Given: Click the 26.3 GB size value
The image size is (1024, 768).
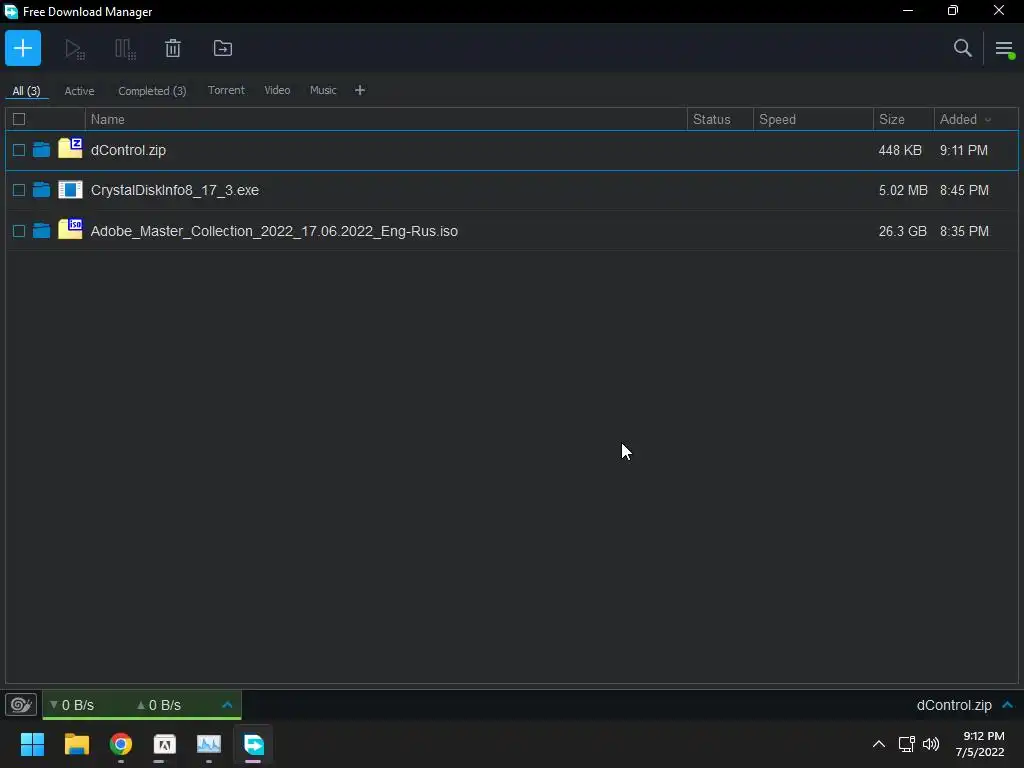Looking at the screenshot, I should (x=903, y=231).
